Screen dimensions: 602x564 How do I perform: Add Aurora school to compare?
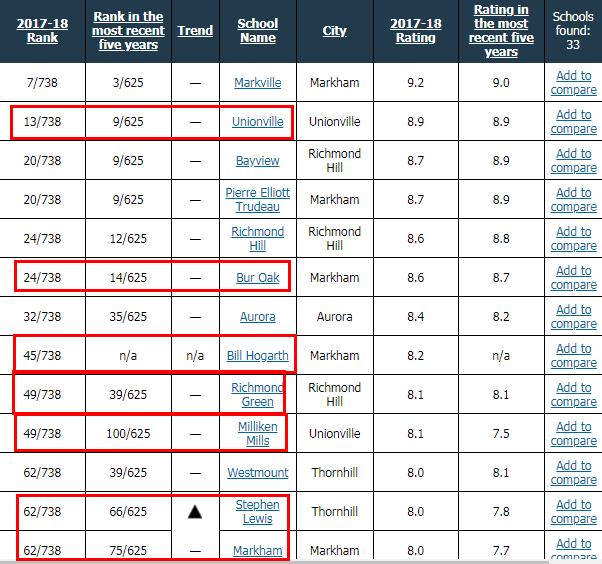pyautogui.click(x=573, y=317)
